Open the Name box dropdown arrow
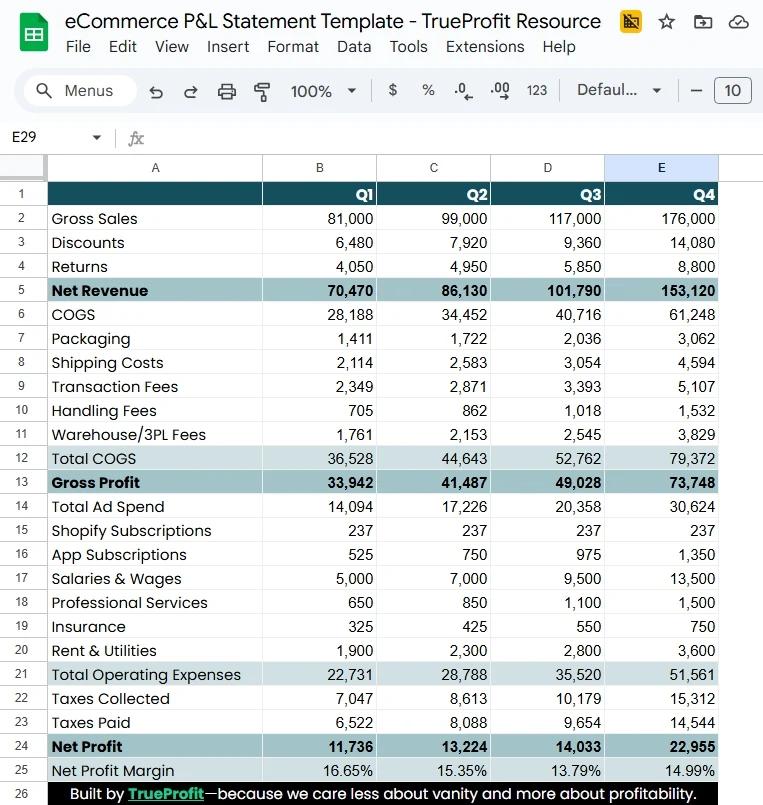763x805 pixels. [x=96, y=138]
